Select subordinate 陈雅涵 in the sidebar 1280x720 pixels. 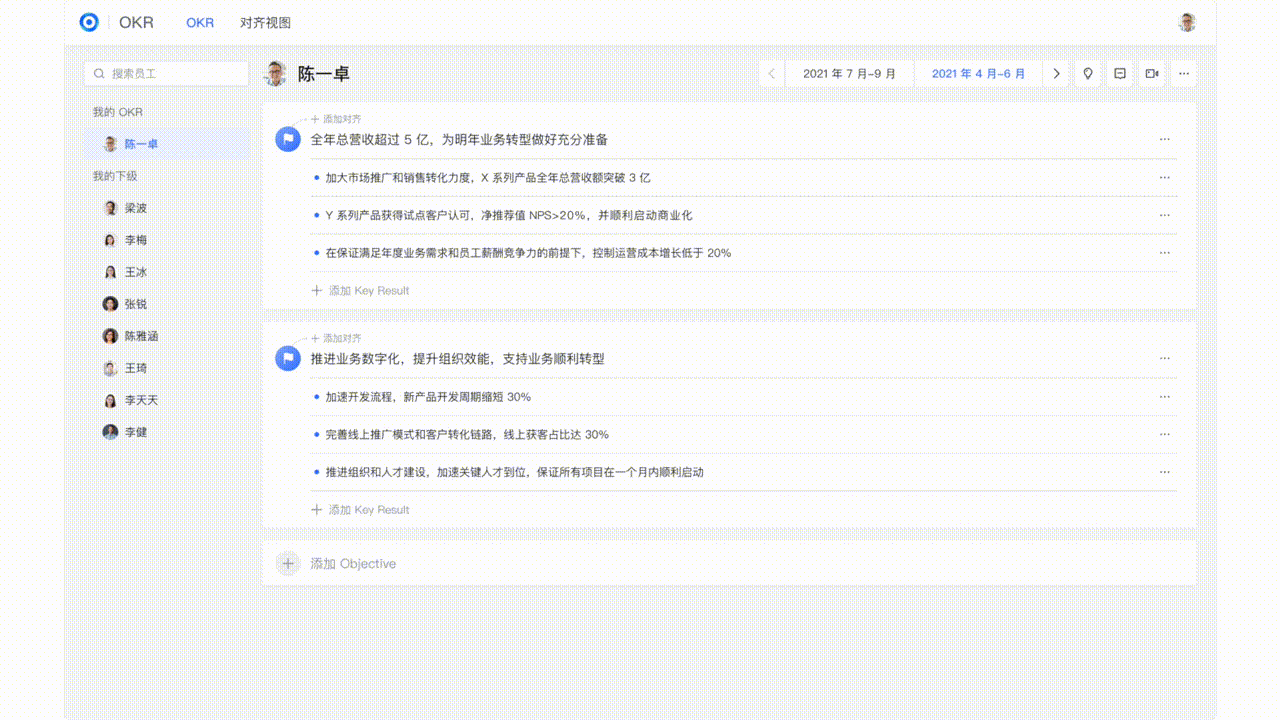point(141,336)
